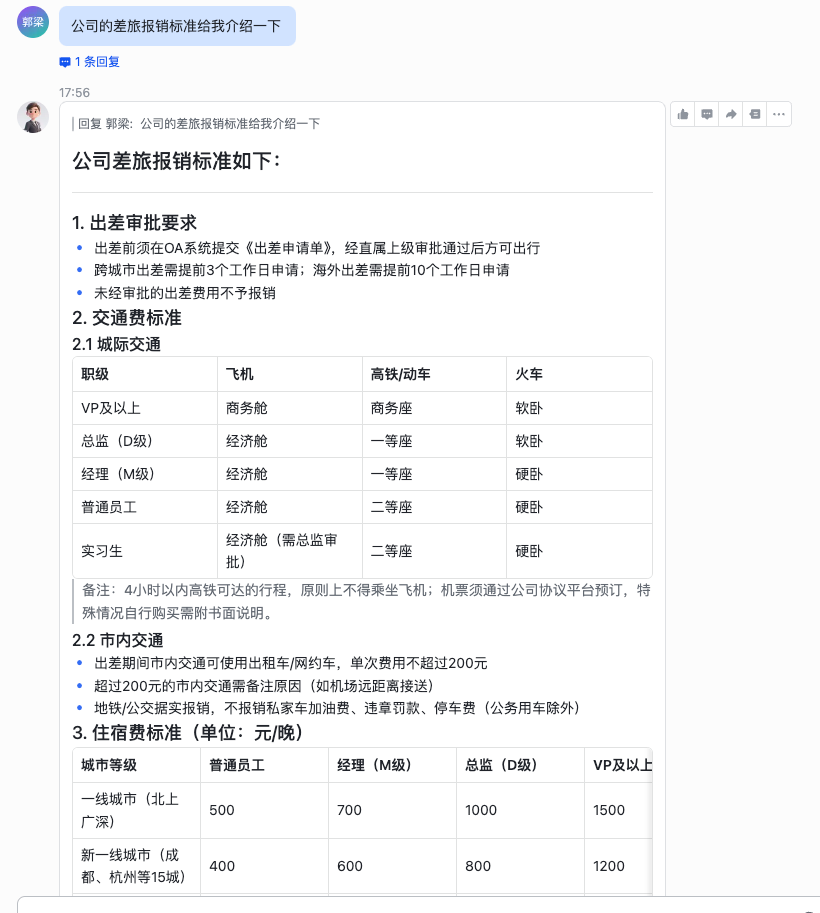Open the more actions ellipsis menu
Image resolution: width=820 pixels, height=913 pixels.
[x=779, y=114]
